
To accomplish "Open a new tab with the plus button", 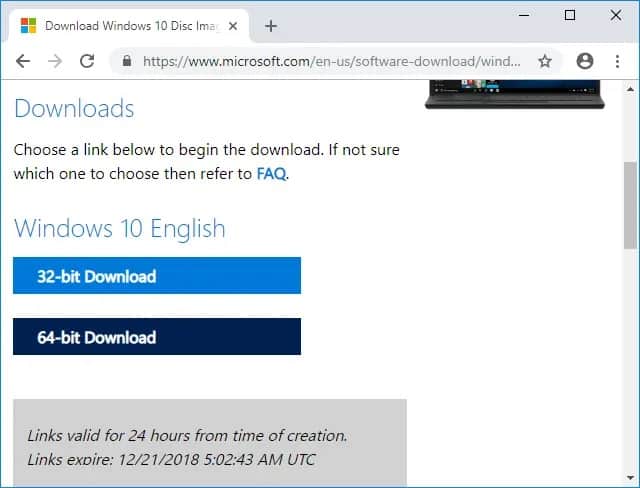I will pos(271,26).
